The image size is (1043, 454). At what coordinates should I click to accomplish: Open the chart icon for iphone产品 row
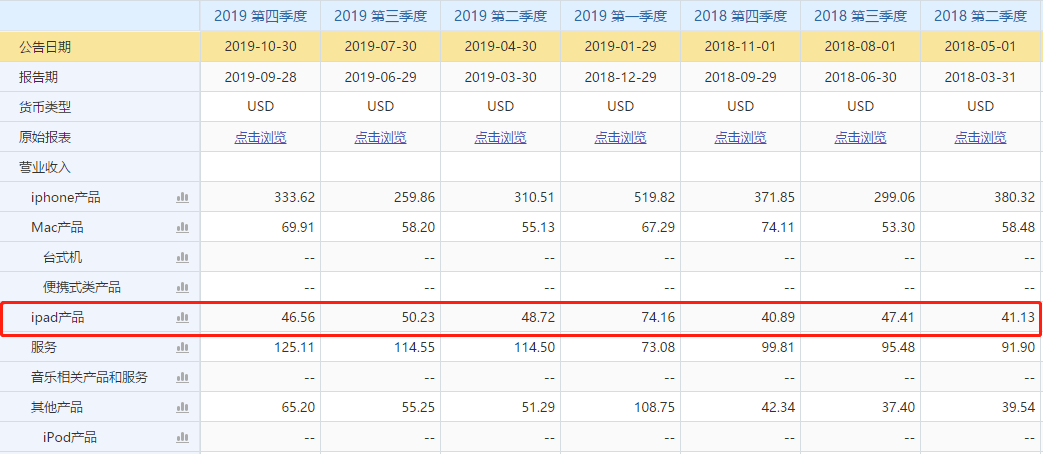point(182,197)
